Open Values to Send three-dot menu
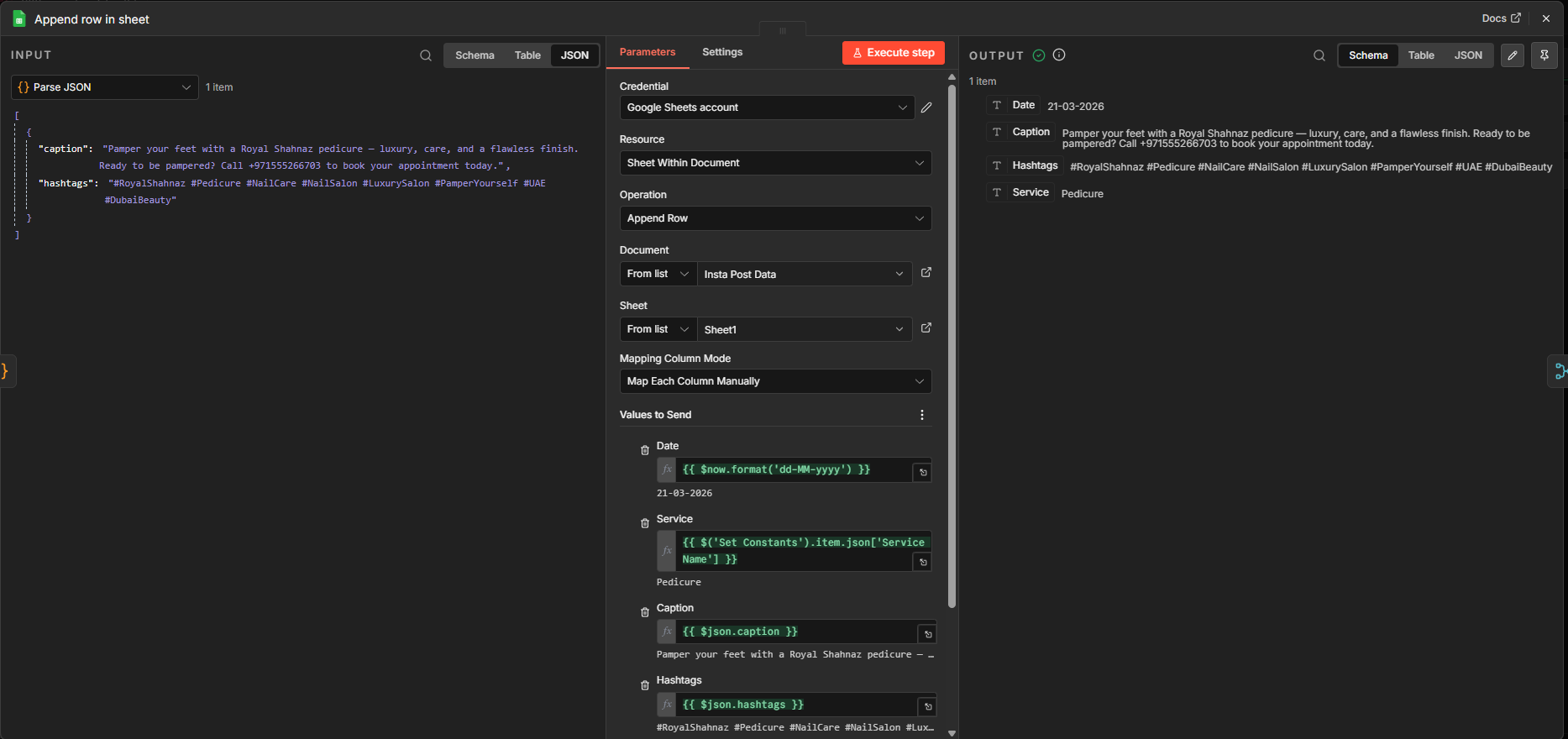 [x=922, y=415]
